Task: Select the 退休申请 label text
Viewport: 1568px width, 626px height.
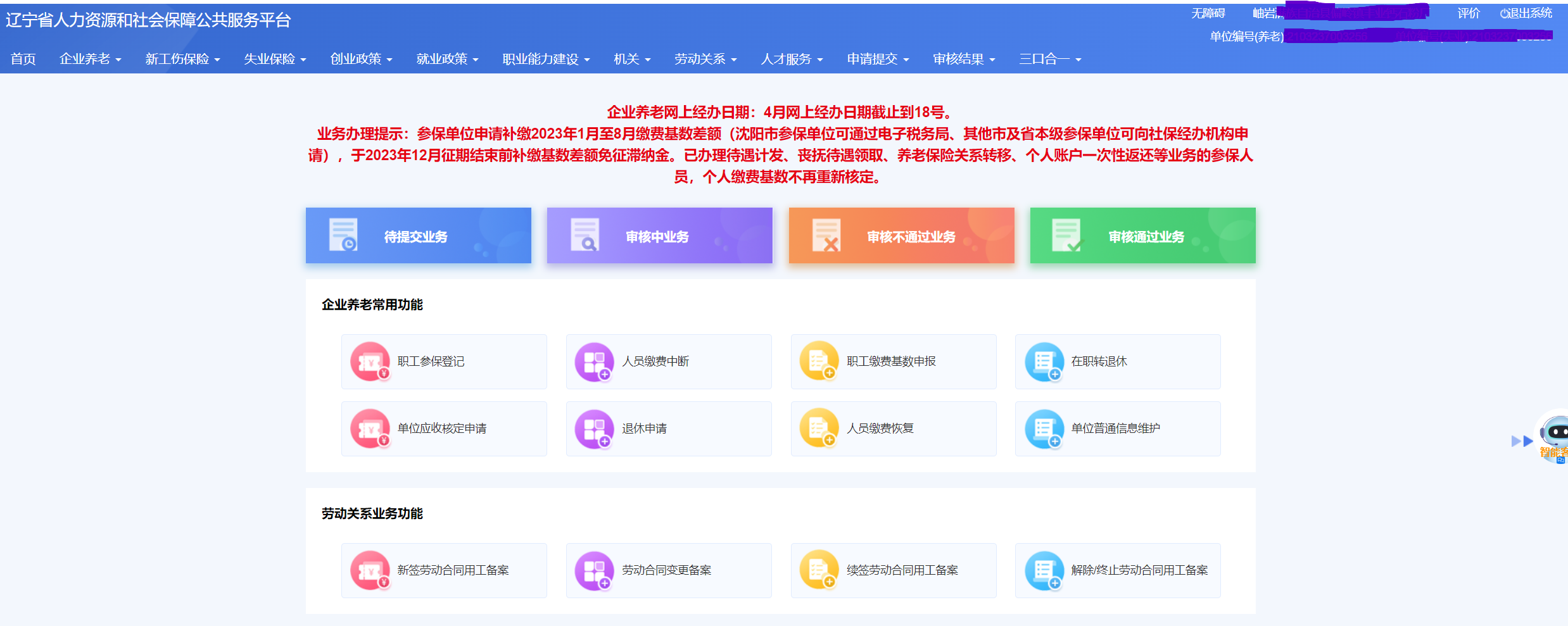Action: pos(644,429)
